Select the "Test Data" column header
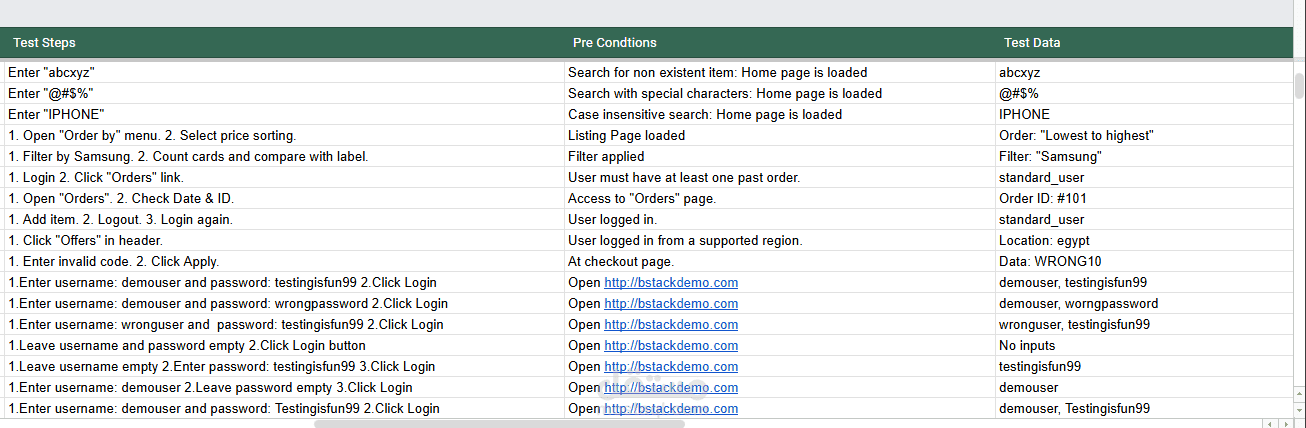The image size is (1306, 428). [1032, 42]
